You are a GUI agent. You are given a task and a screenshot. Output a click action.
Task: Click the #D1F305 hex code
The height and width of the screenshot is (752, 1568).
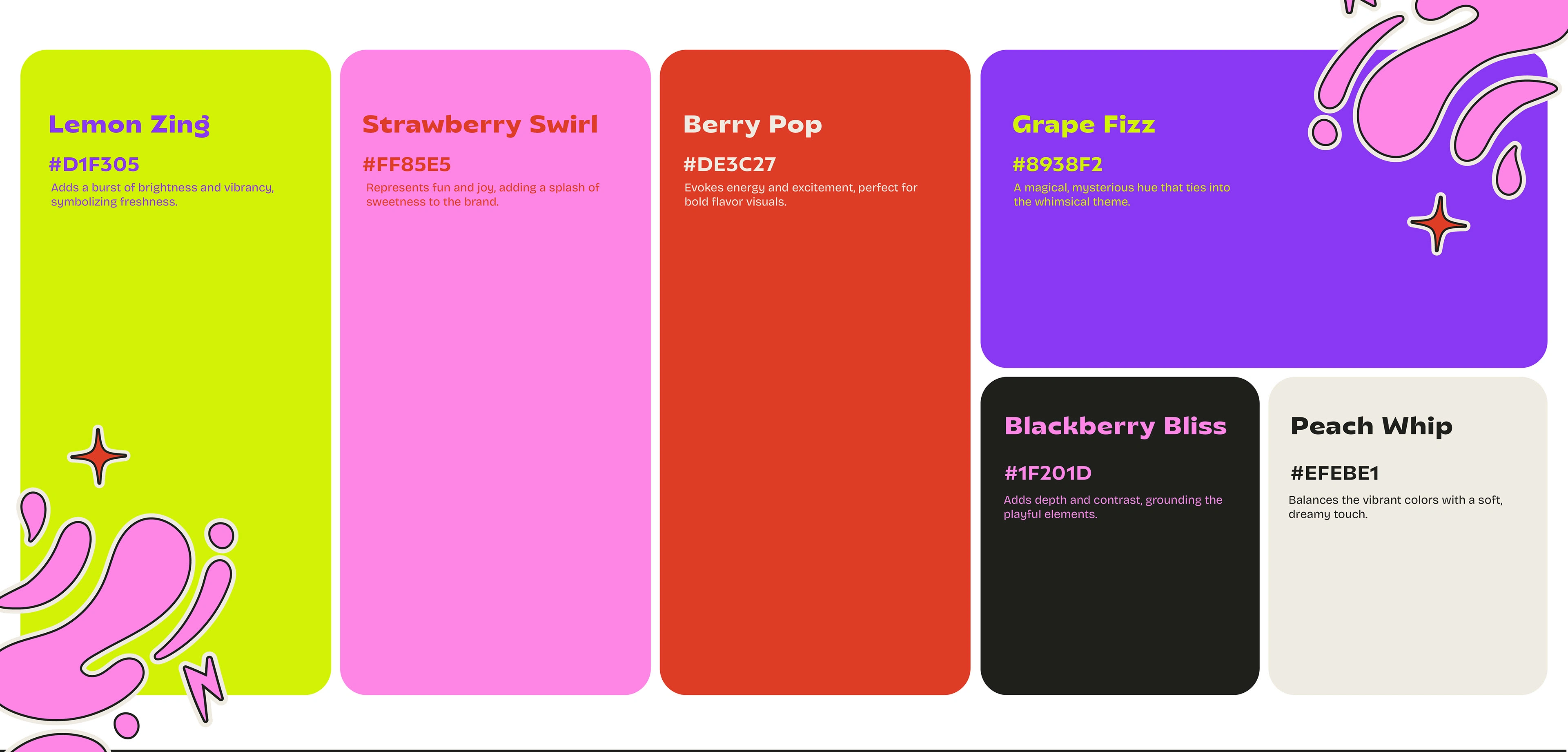(94, 164)
